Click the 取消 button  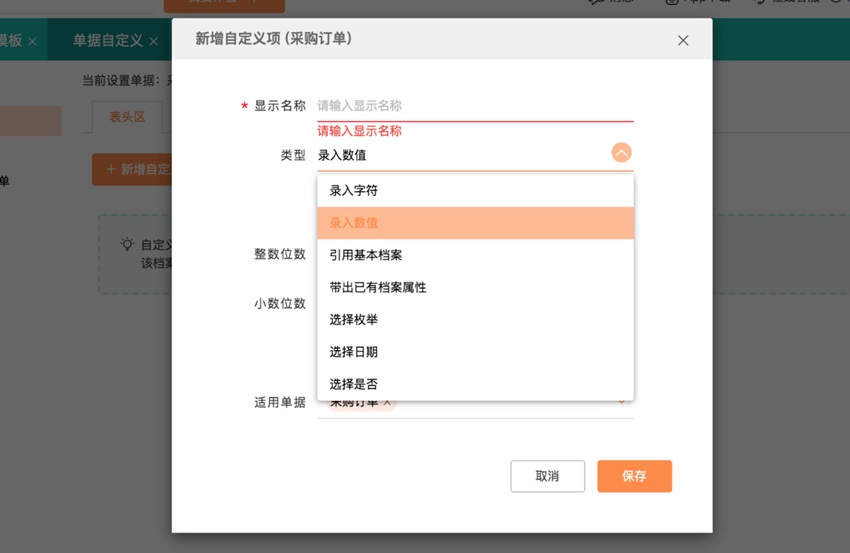coord(547,476)
